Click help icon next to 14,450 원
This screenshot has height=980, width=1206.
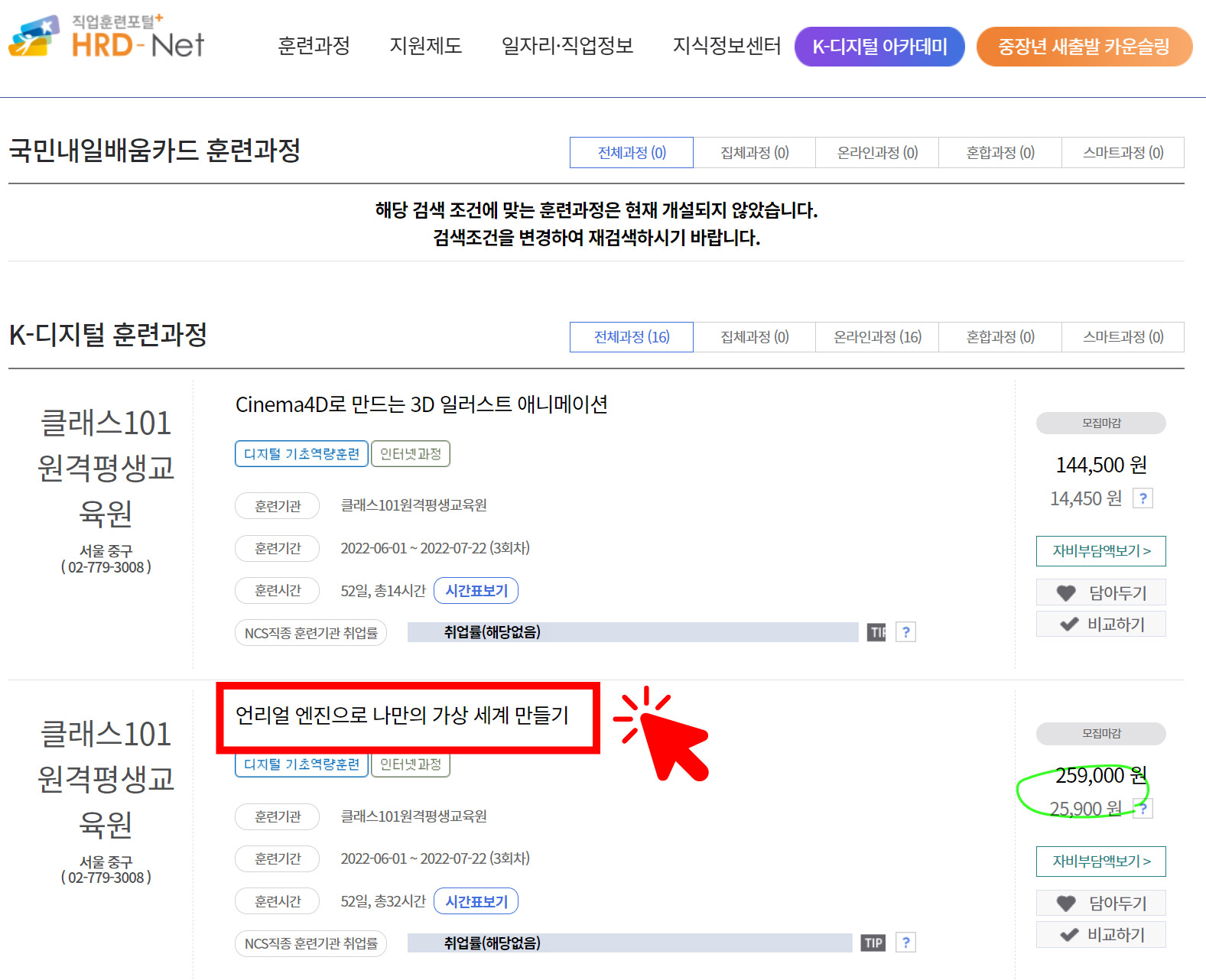click(x=1143, y=498)
